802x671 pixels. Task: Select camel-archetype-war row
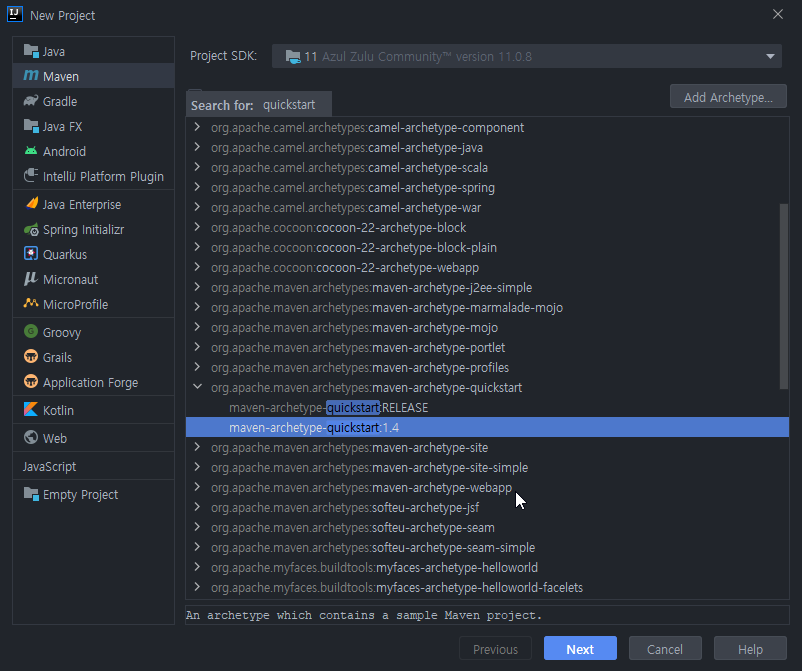(x=487, y=207)
